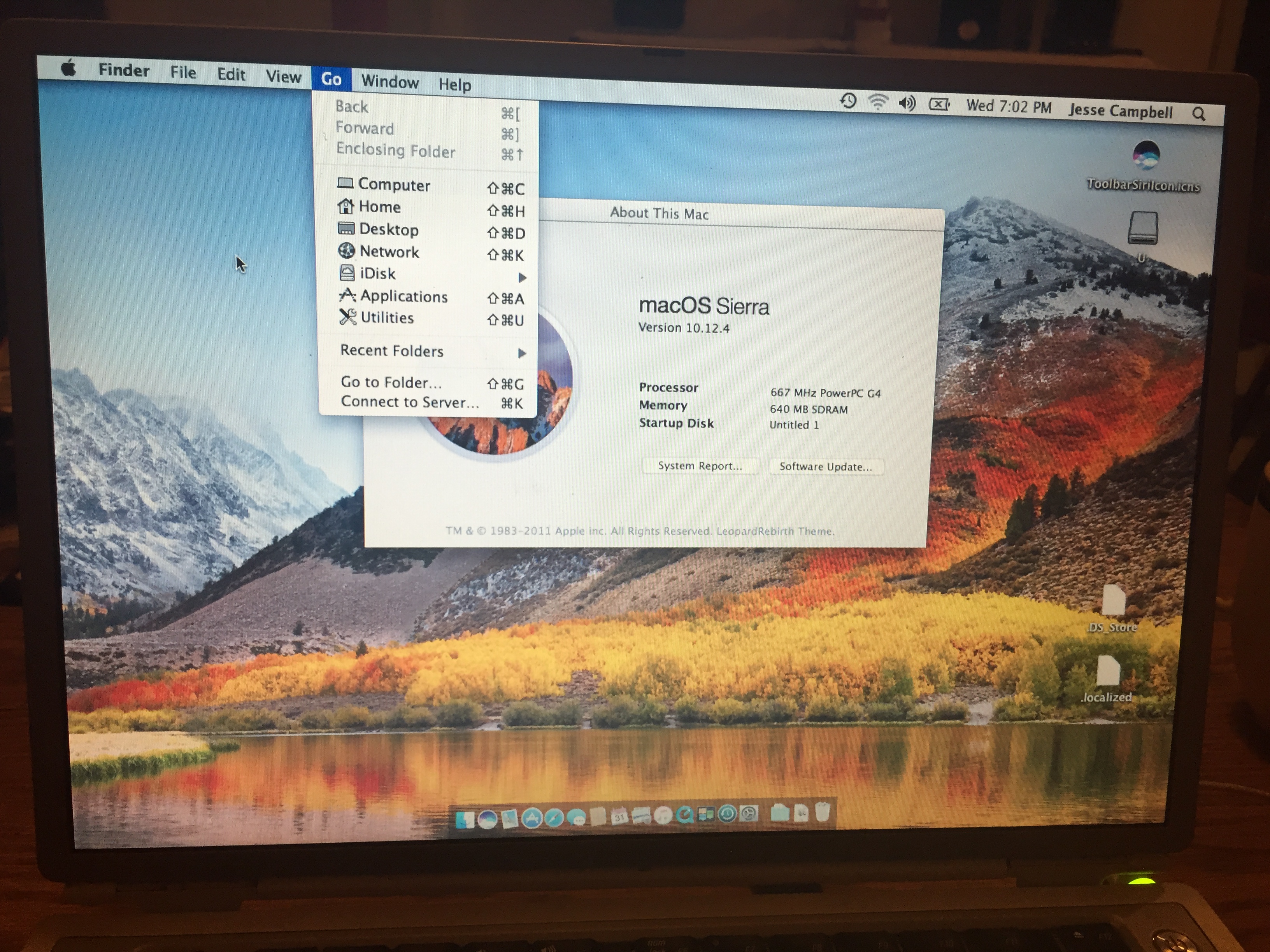
Task: Click Version 10.12.4 text
Action: coord(684,328)
